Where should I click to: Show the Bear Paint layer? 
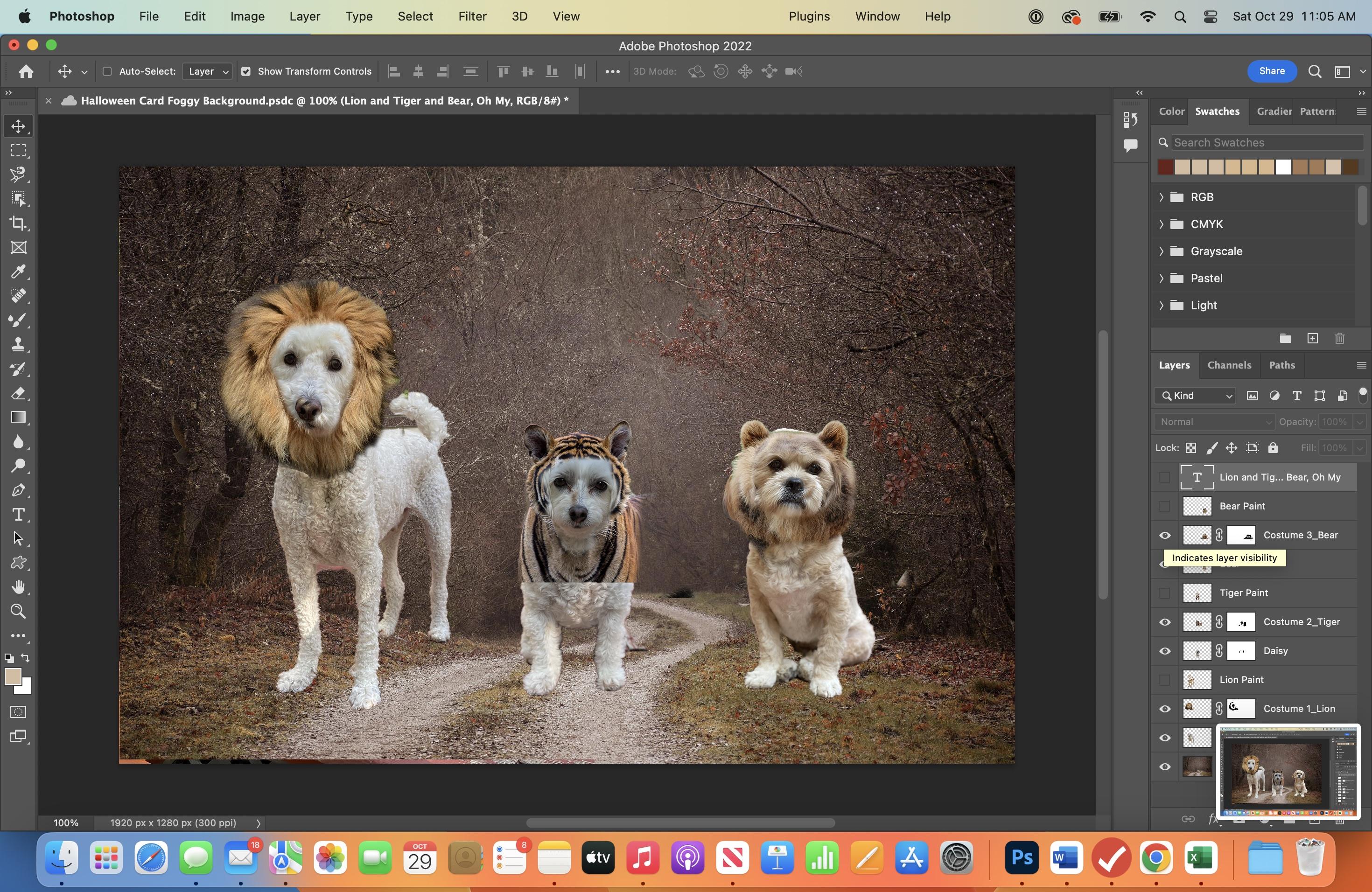click(1164, 507)
